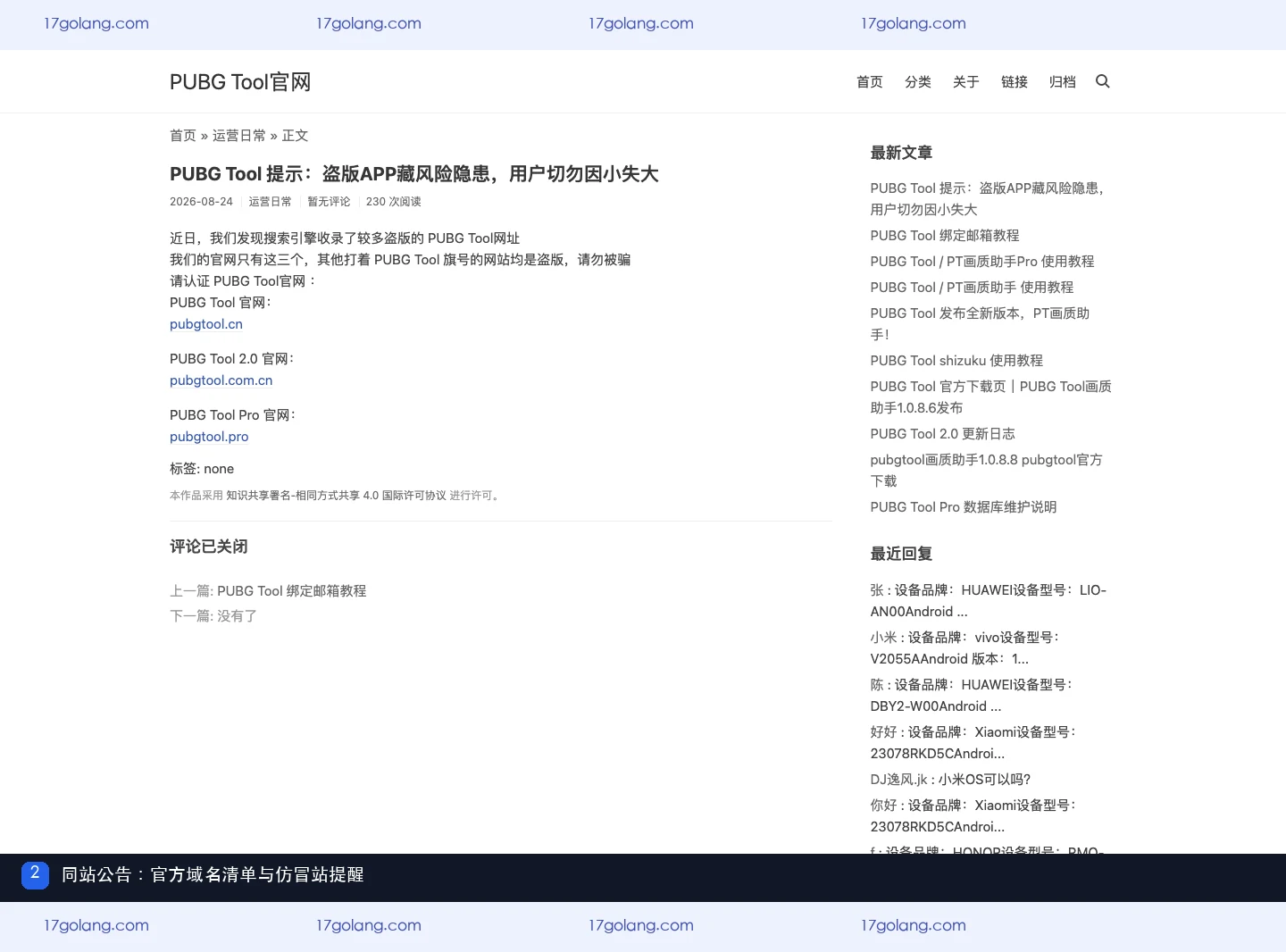Screen dimensions: 1286x952
Task: Click the 230 次阅读 view count
Action: pos(394,202)
